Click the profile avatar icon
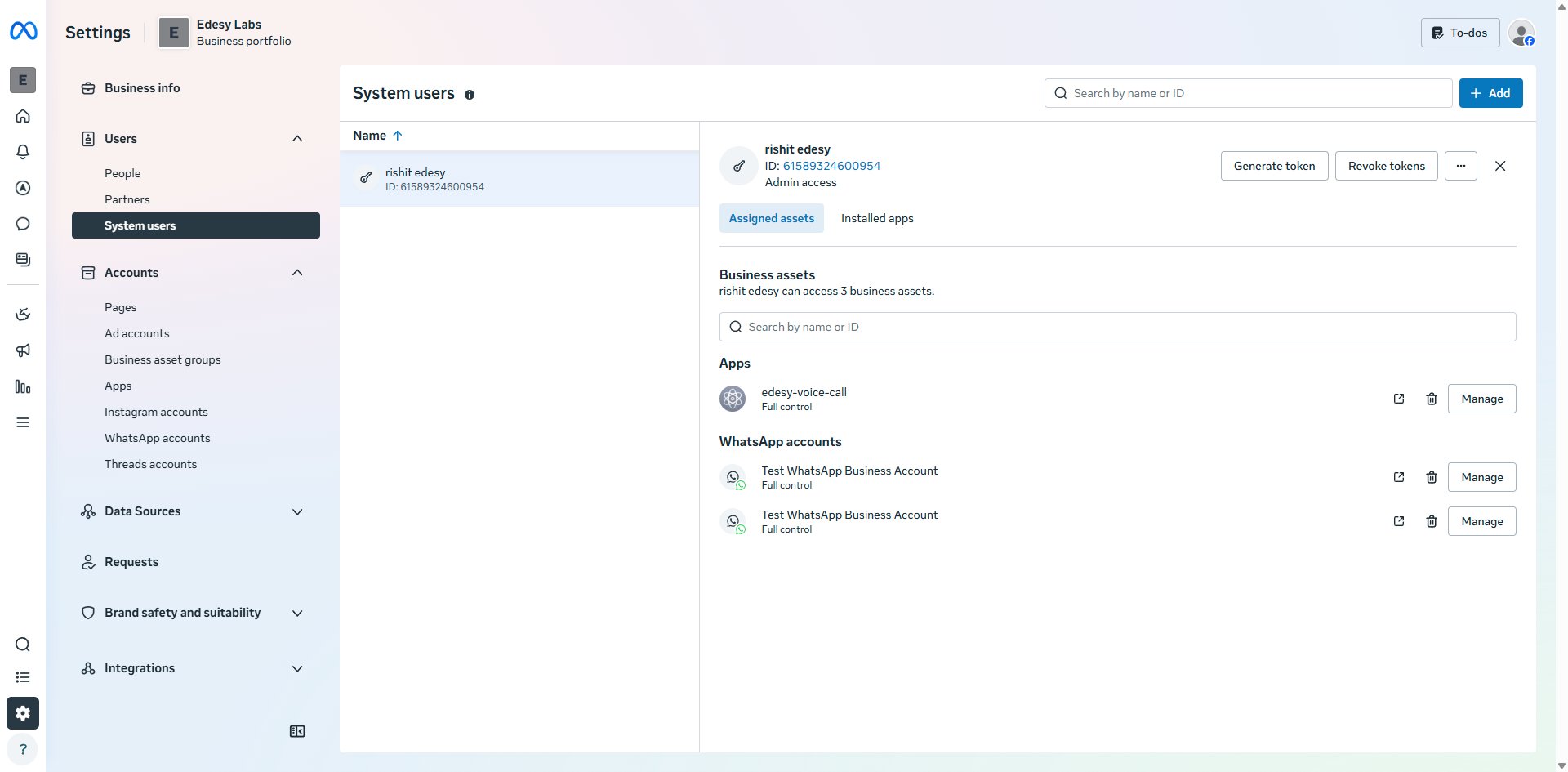This screenshot has height=772, width=1568. point(1521,33)
